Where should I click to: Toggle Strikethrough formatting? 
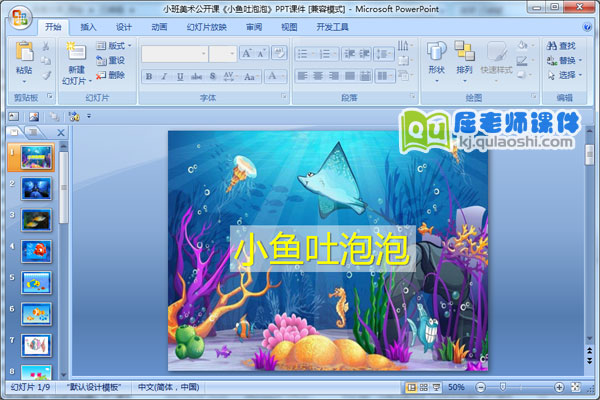[196, 77]
